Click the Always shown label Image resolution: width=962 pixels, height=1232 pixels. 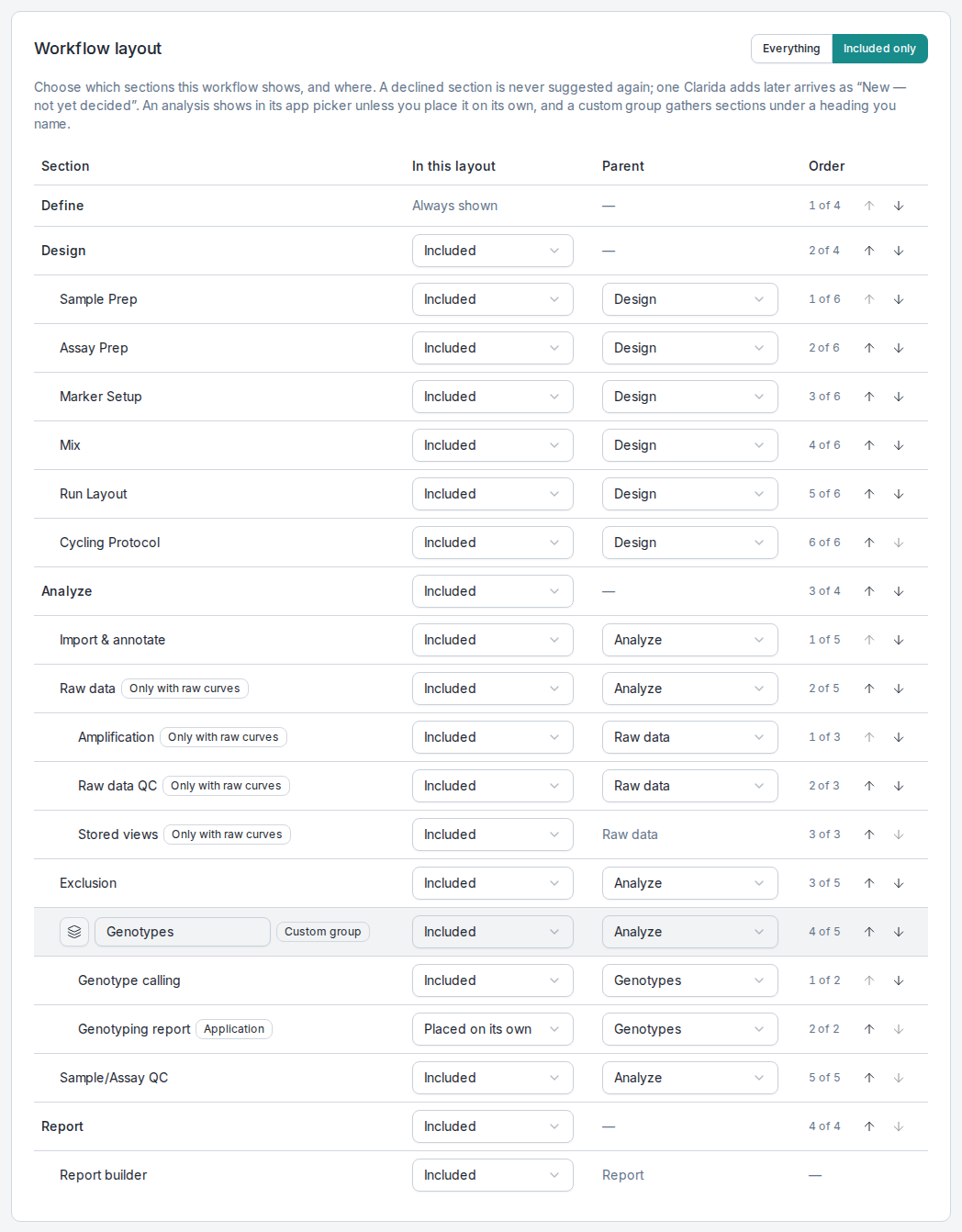pos(454,206)
